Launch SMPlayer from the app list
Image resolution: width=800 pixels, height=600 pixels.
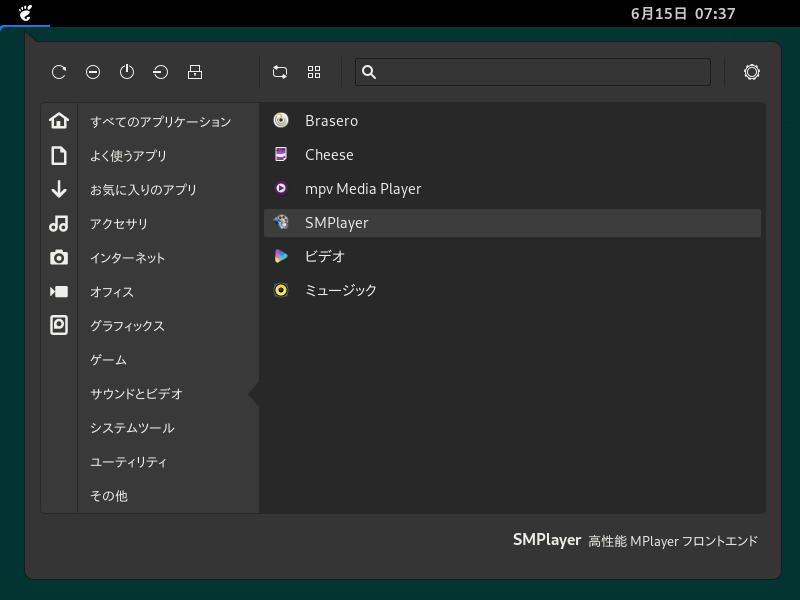coord(512,223)
